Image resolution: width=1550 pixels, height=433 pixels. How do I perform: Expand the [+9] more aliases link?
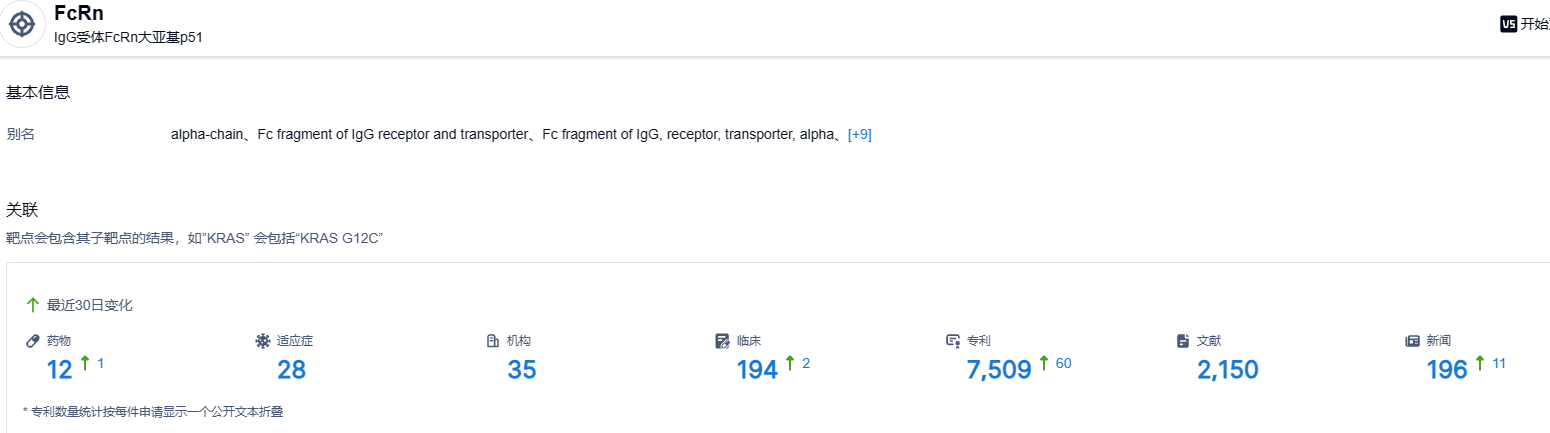coord(859,134)
